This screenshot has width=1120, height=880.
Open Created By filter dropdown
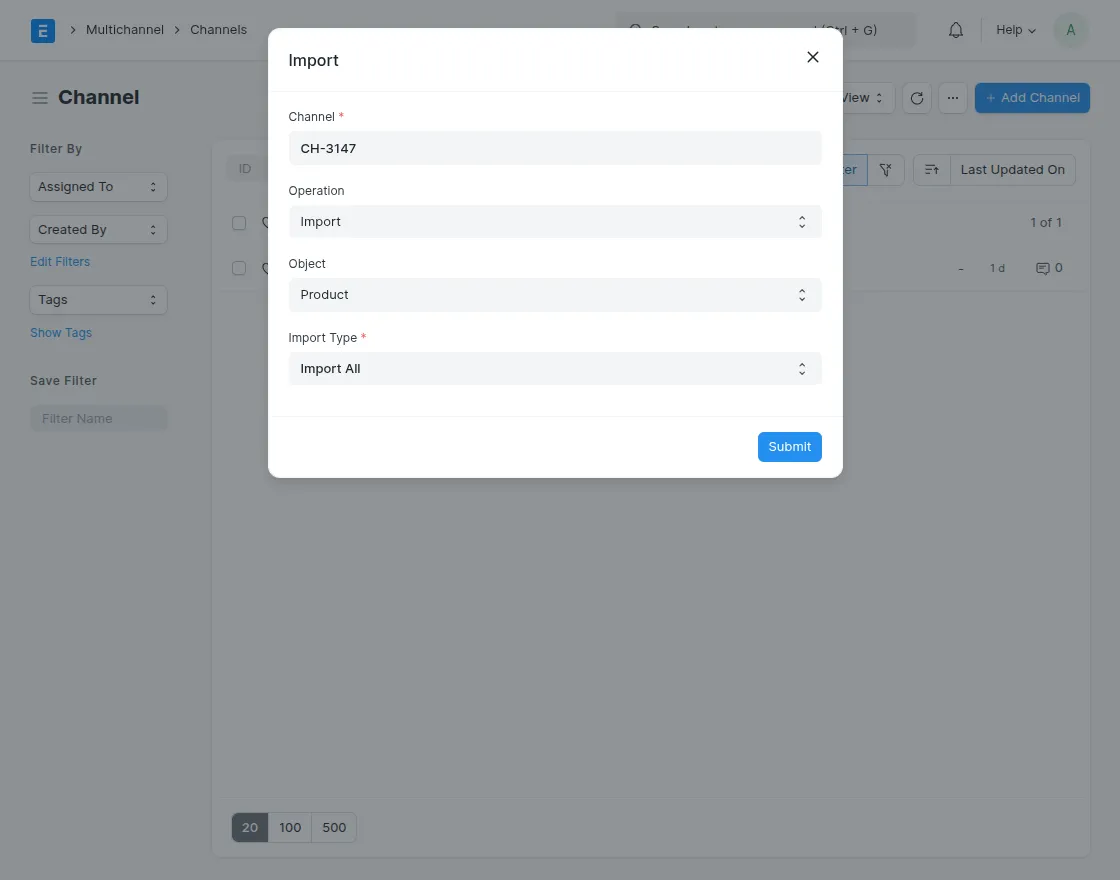click(98, 229)
